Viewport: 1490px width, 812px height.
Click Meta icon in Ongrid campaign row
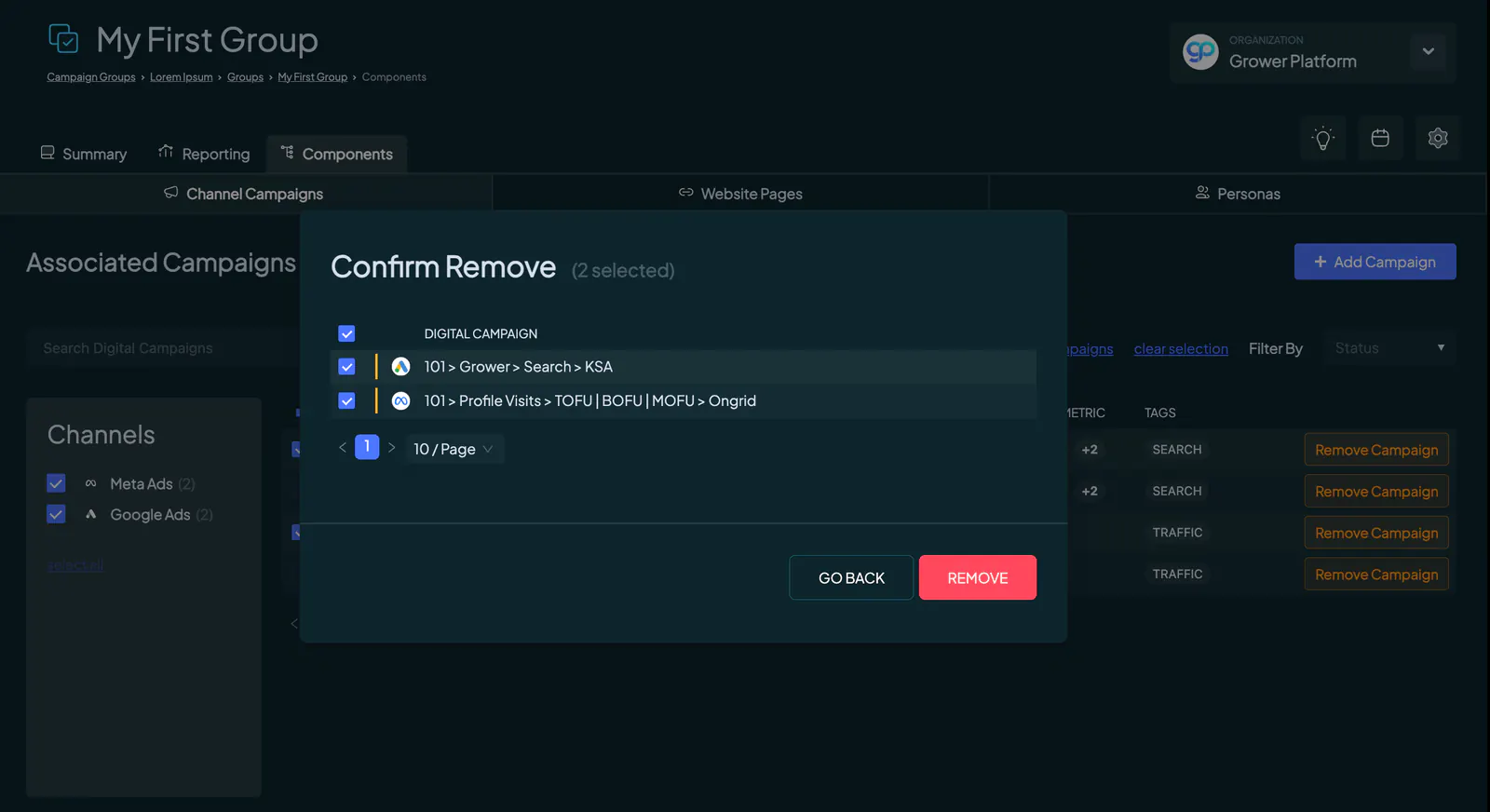pyautogui.click(x=400, y=401)
